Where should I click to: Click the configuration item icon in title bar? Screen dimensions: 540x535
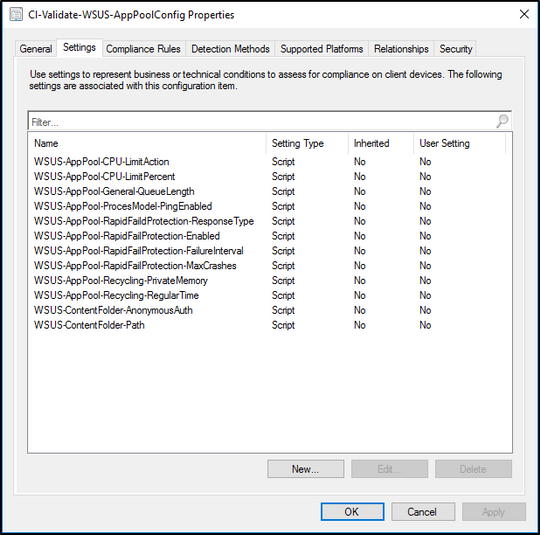[16, 15]
